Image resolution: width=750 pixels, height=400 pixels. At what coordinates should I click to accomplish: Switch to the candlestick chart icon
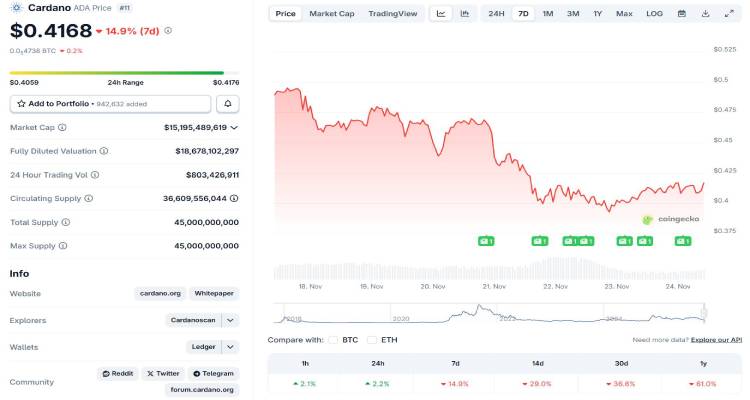(465, 14)
